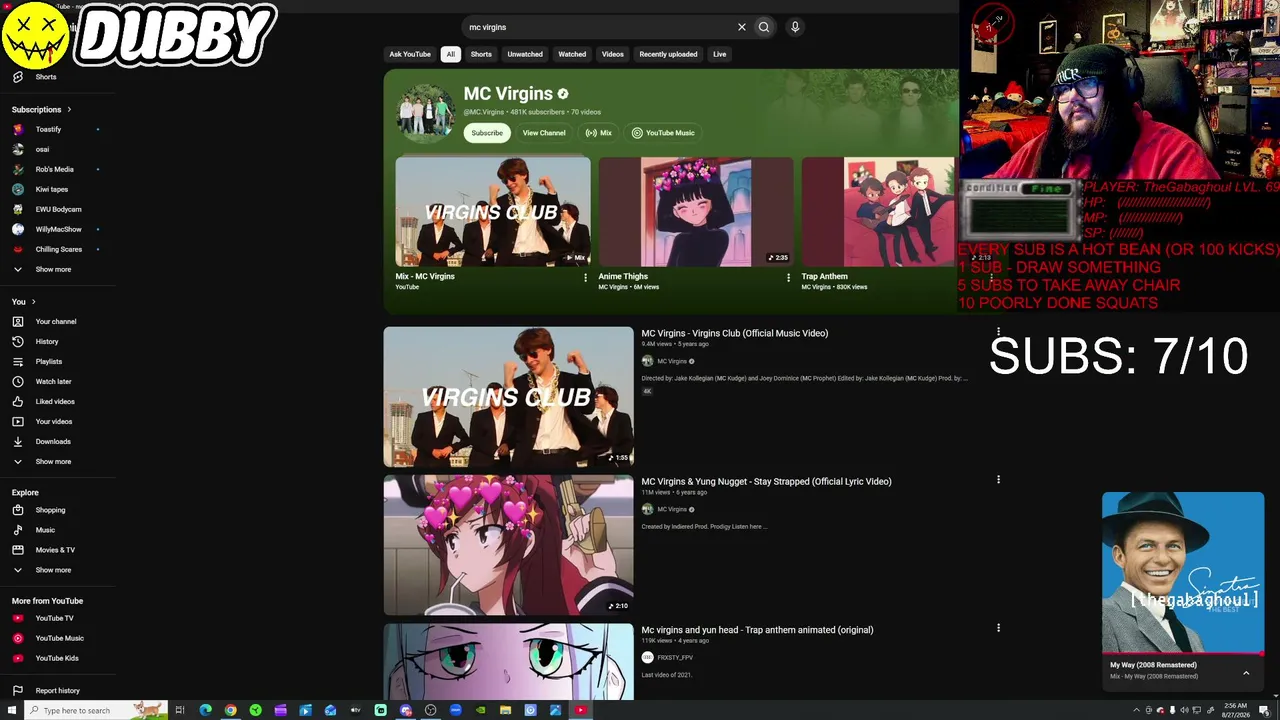Viewport: 1280px width, 720px height.
Task: Open options for the Mix - MC Virgins card
Action: tap(586, 277)
